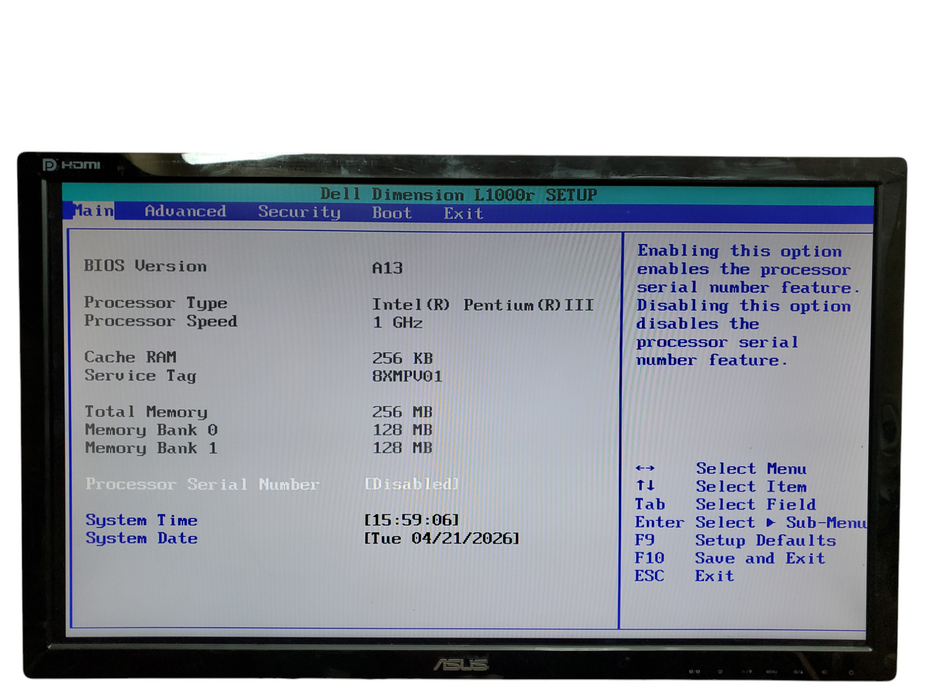Image resolution: width=933 pixels, height=700 pixels.
Task: Click the Select Sub-Menu help text
Action: [x=781, y=523]
